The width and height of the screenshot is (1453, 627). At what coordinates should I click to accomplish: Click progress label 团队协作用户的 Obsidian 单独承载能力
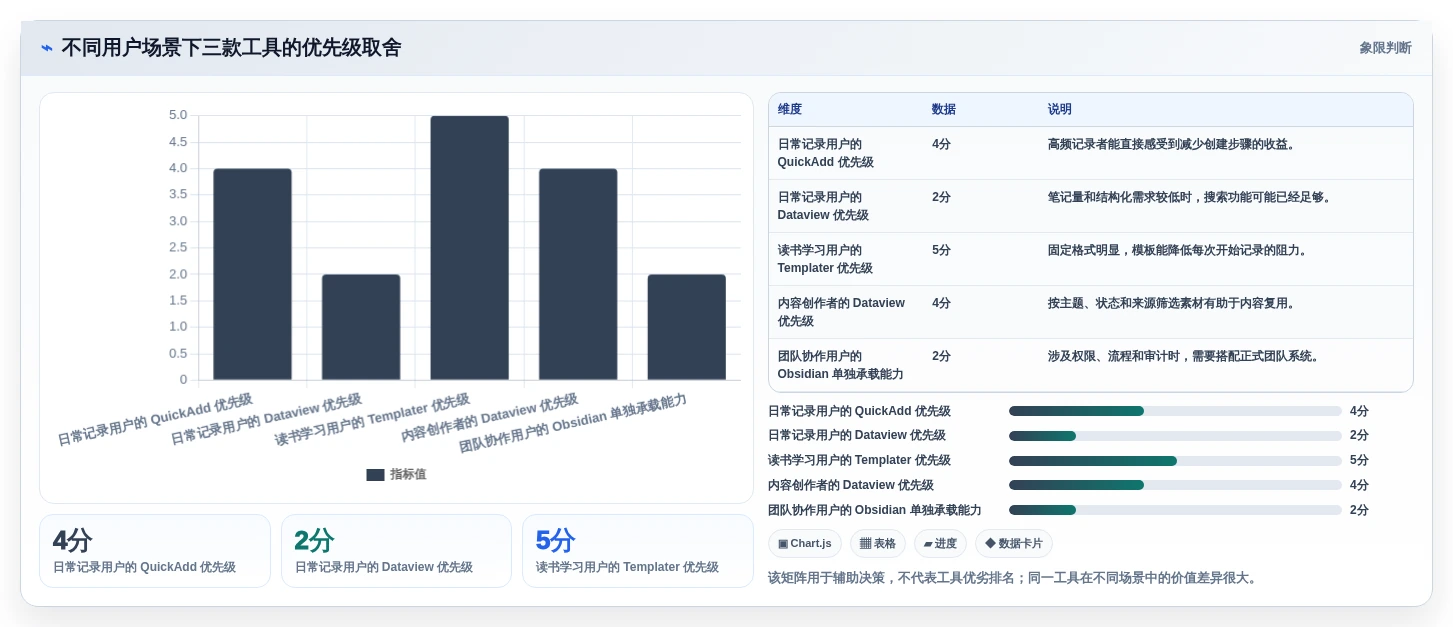click(875, 510)
